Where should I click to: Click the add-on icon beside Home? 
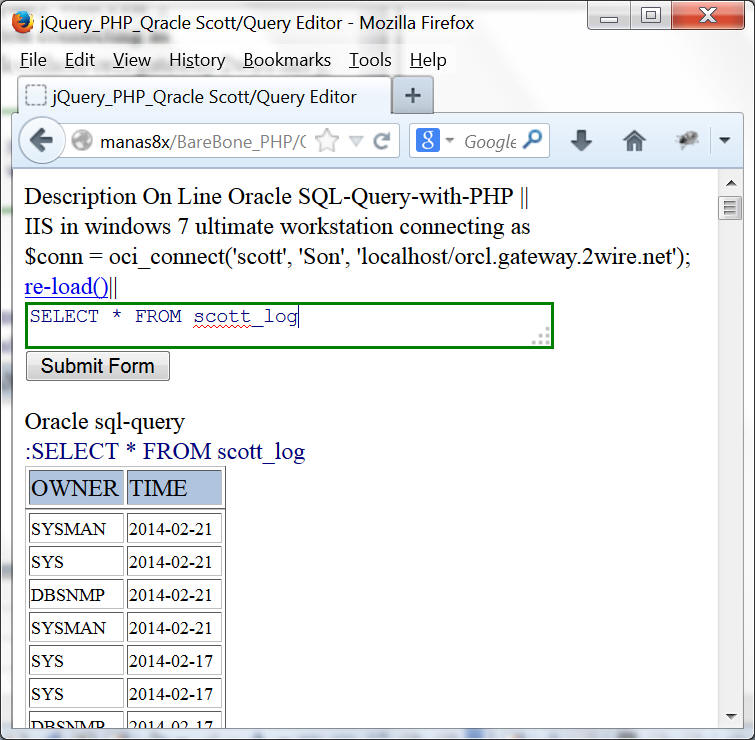pyautogui.click(x=687, y=140)
